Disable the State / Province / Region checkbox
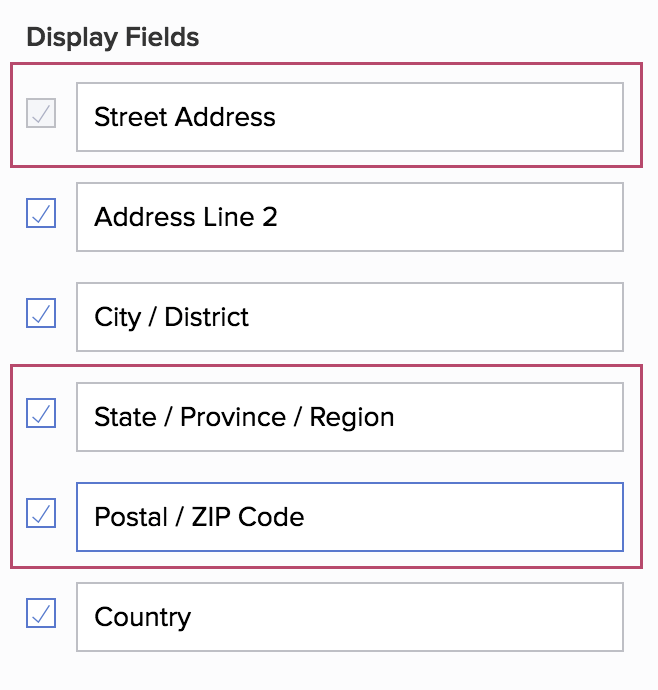This screenshot has width=658, height=690. 41,413
